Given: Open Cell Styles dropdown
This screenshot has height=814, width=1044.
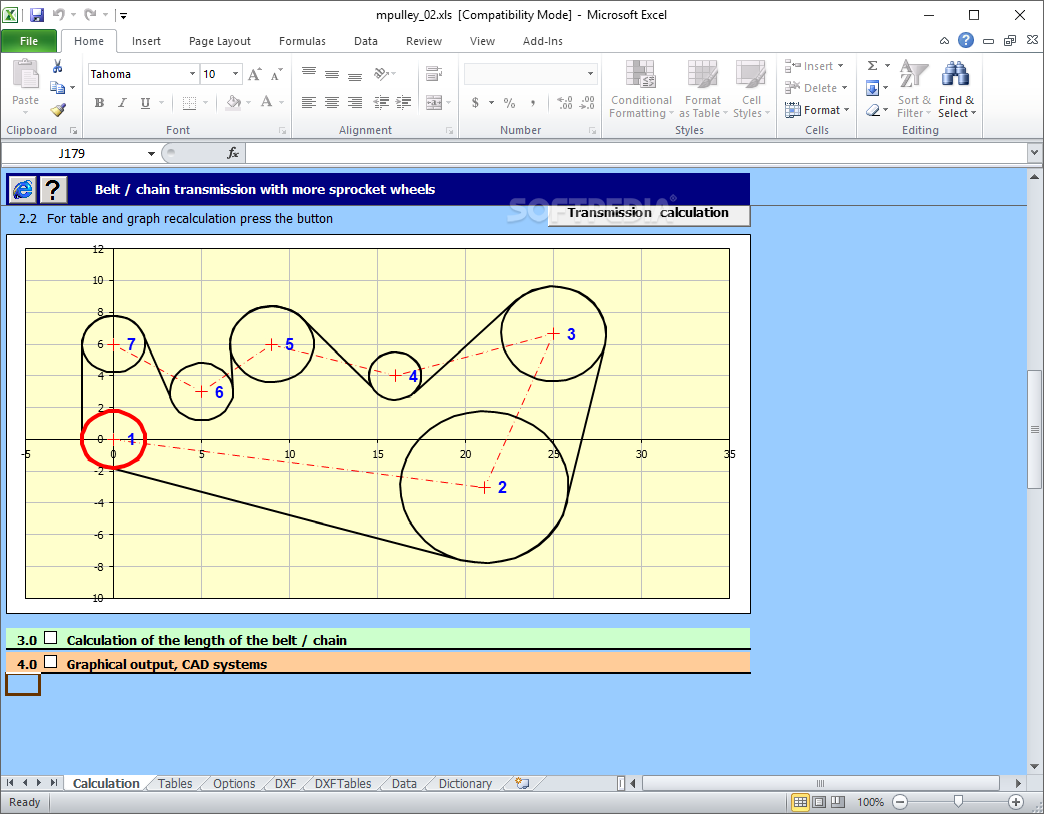Looking at the screenshot, I should (751, 90).
